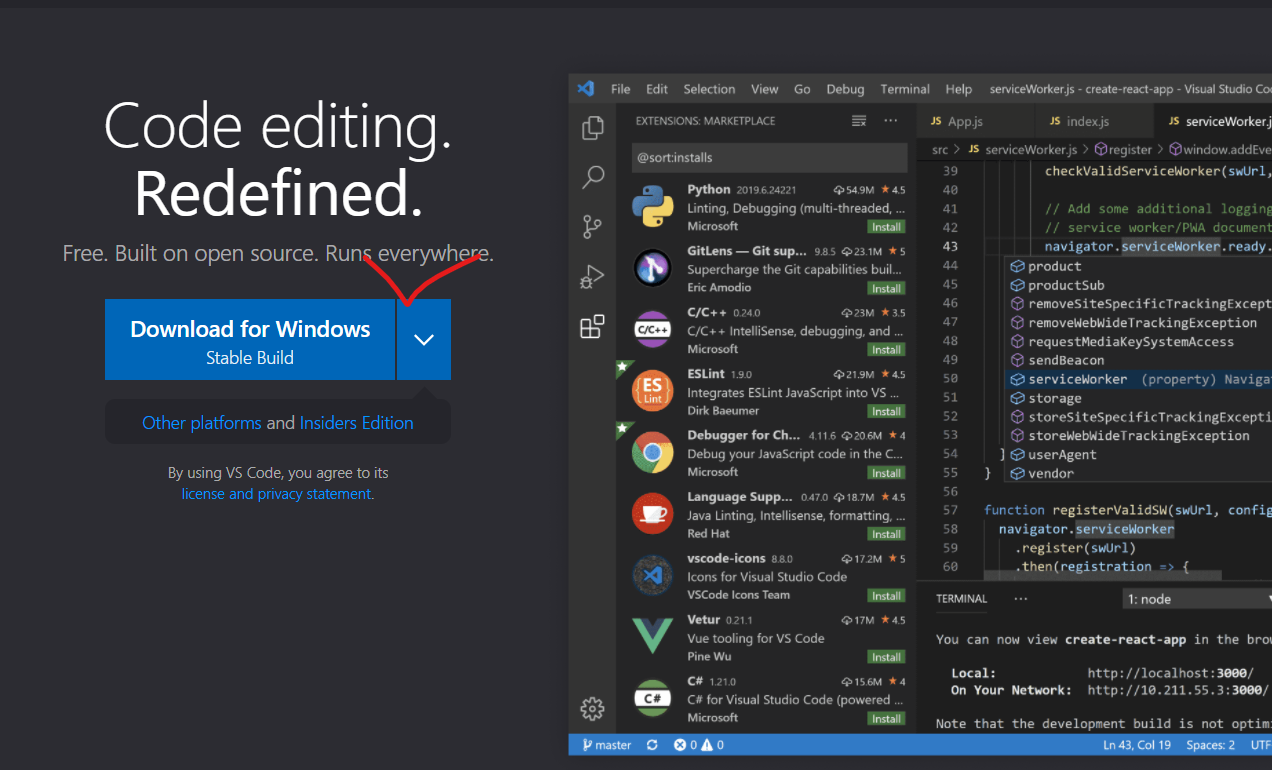The image size is (1272, 770).
Task: Click the C# extension logo
Action: (x=652, y=699)
